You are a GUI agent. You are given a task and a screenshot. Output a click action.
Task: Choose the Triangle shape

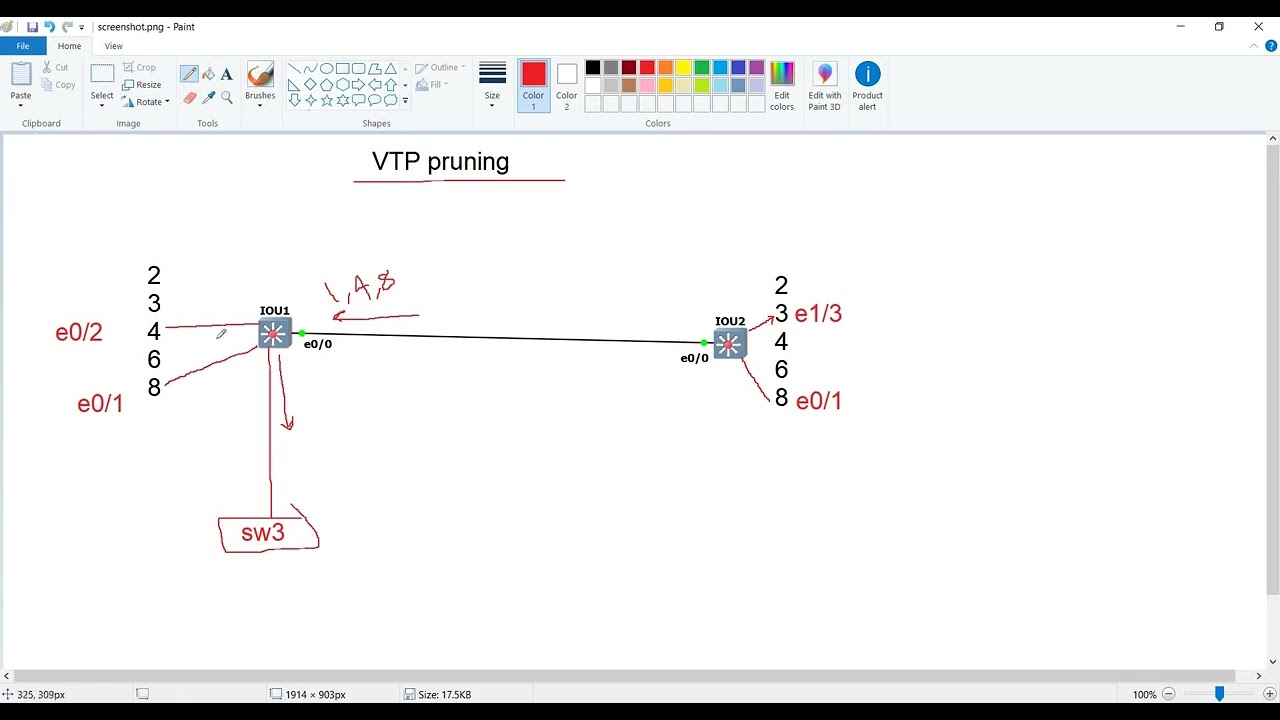point(390,68)
